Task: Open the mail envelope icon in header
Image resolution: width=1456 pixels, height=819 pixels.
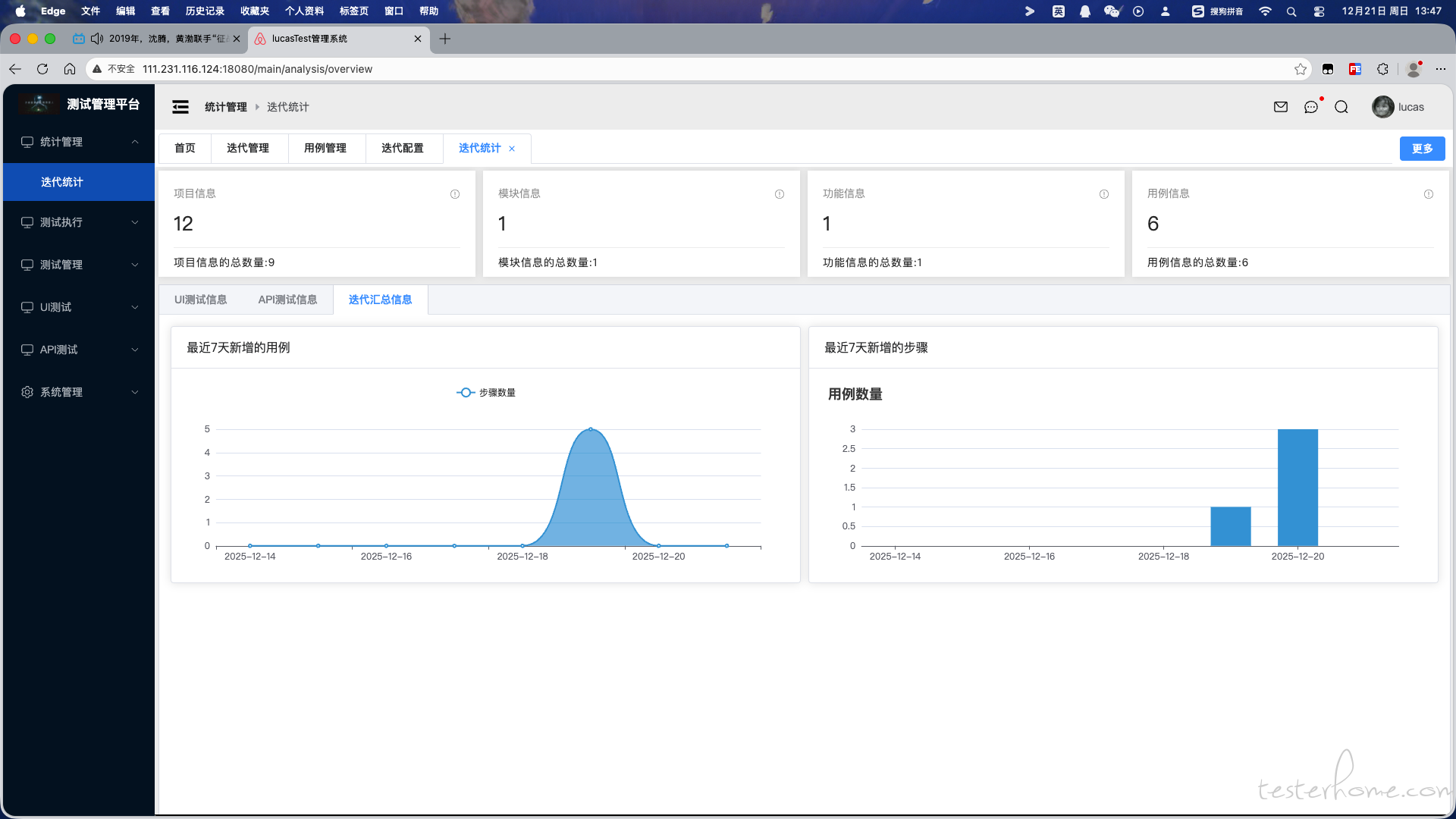Action: point(1281,107)
